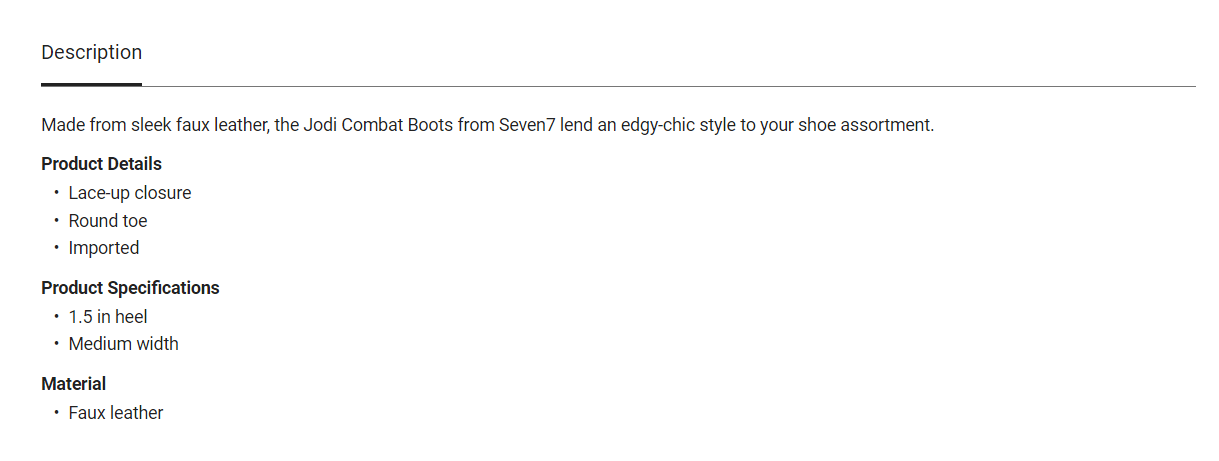
Task: Click the bullet before Round toe
Action: [56, 221]
